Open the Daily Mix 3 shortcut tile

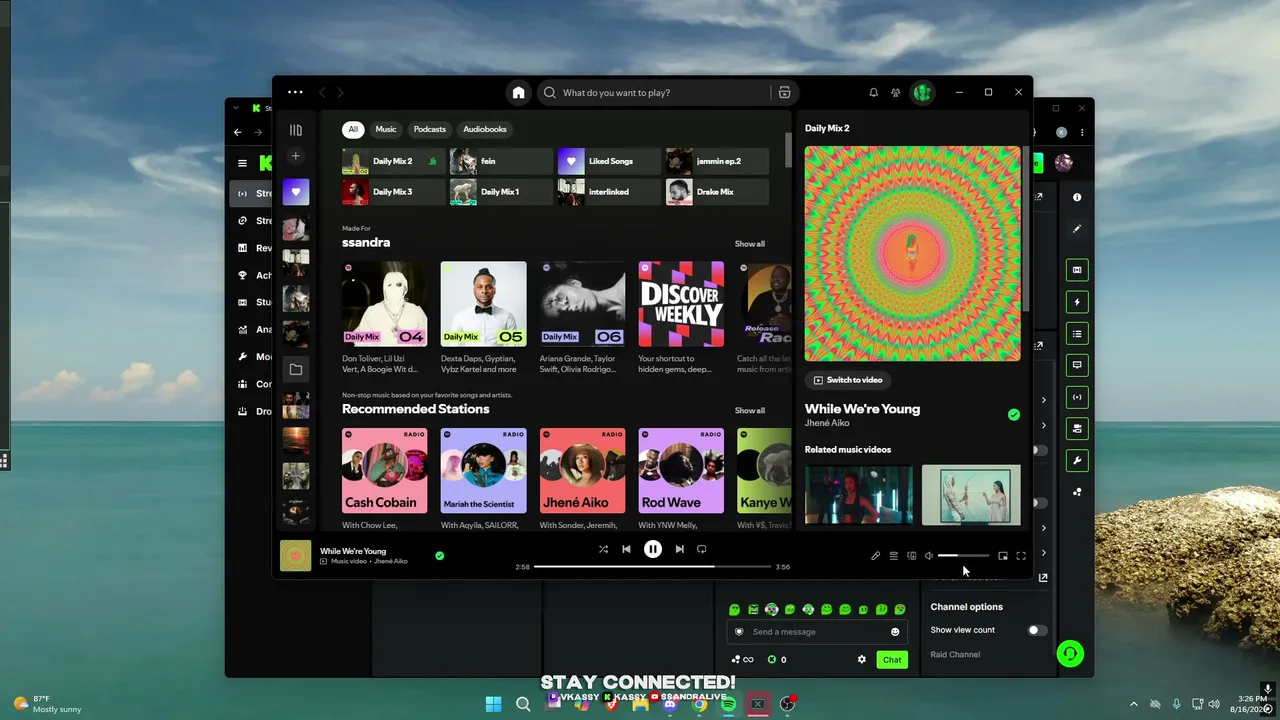pyautogui.click(x=394, y=192)
